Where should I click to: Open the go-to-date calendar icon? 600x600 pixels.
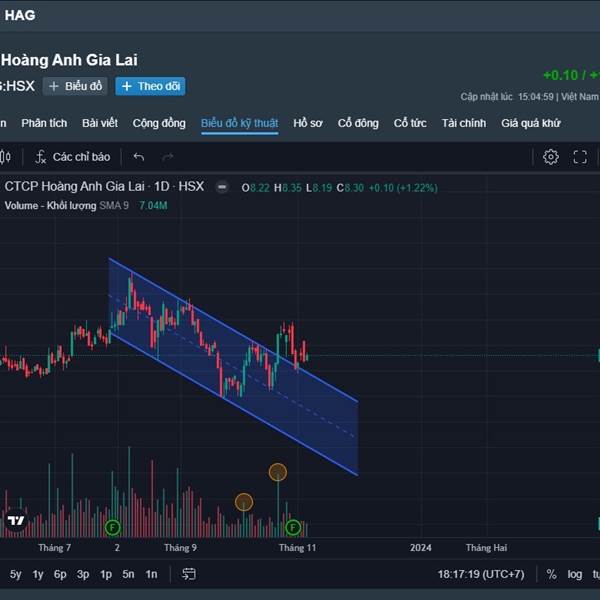[189, 574]
